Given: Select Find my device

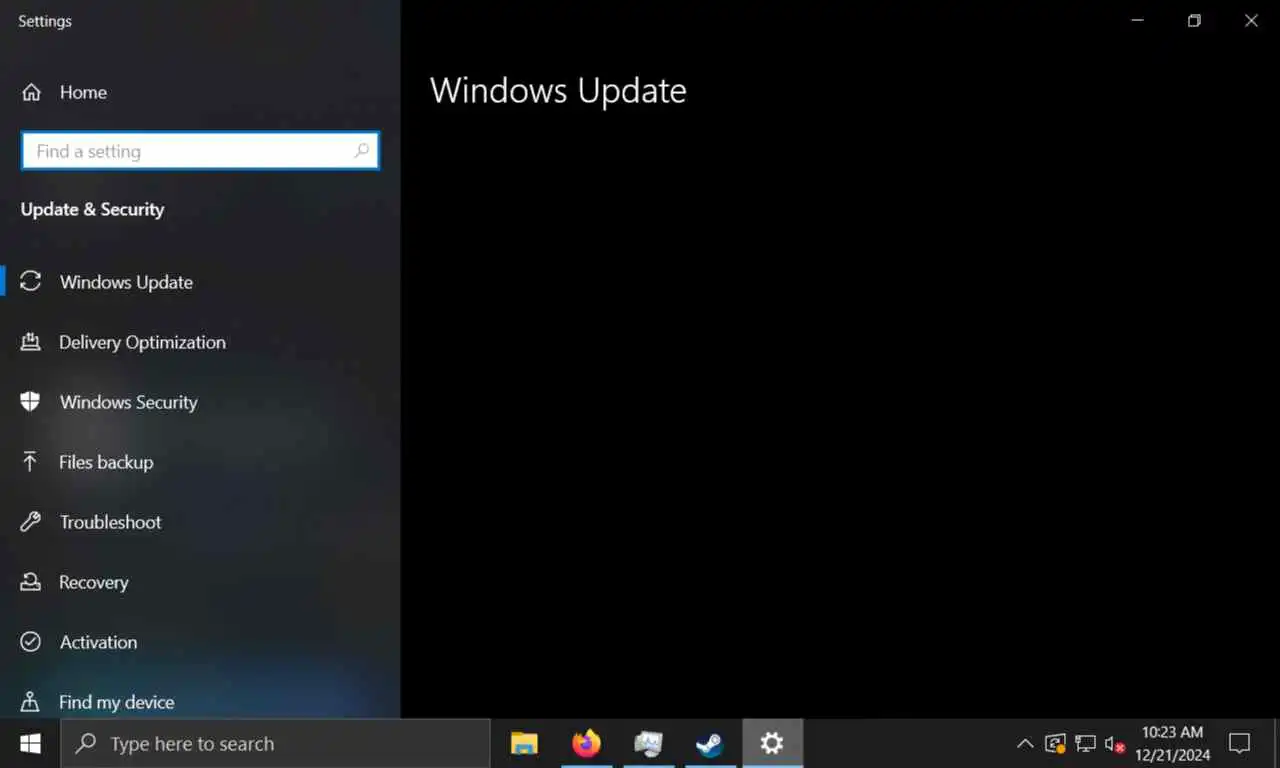Looking at the screenshot, I should pyautogui.click(x=200, y=701).
